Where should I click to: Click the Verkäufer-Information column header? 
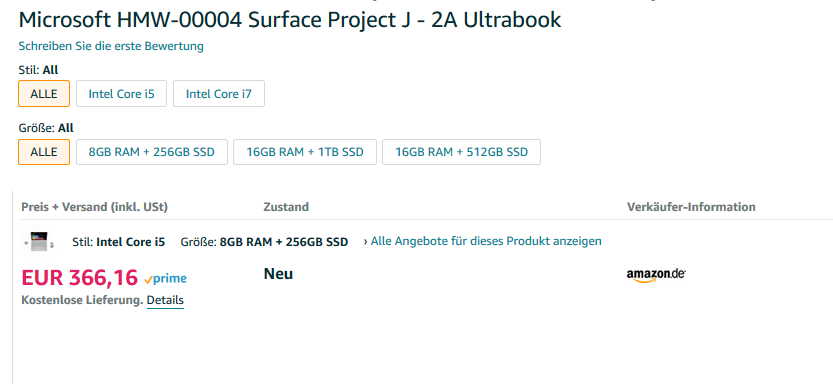pos(691,207)
